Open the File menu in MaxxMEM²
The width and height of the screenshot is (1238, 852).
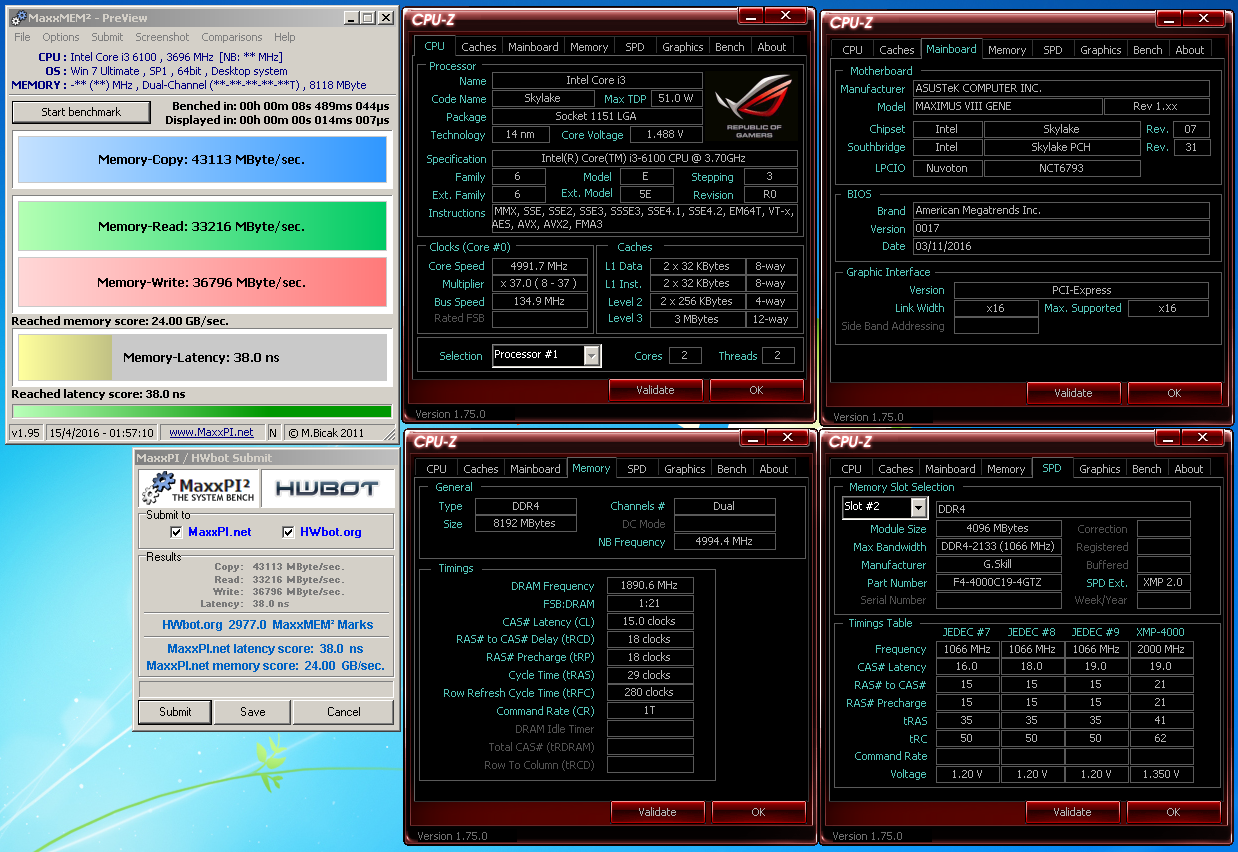pyautogui.click(x=22, y=37)
